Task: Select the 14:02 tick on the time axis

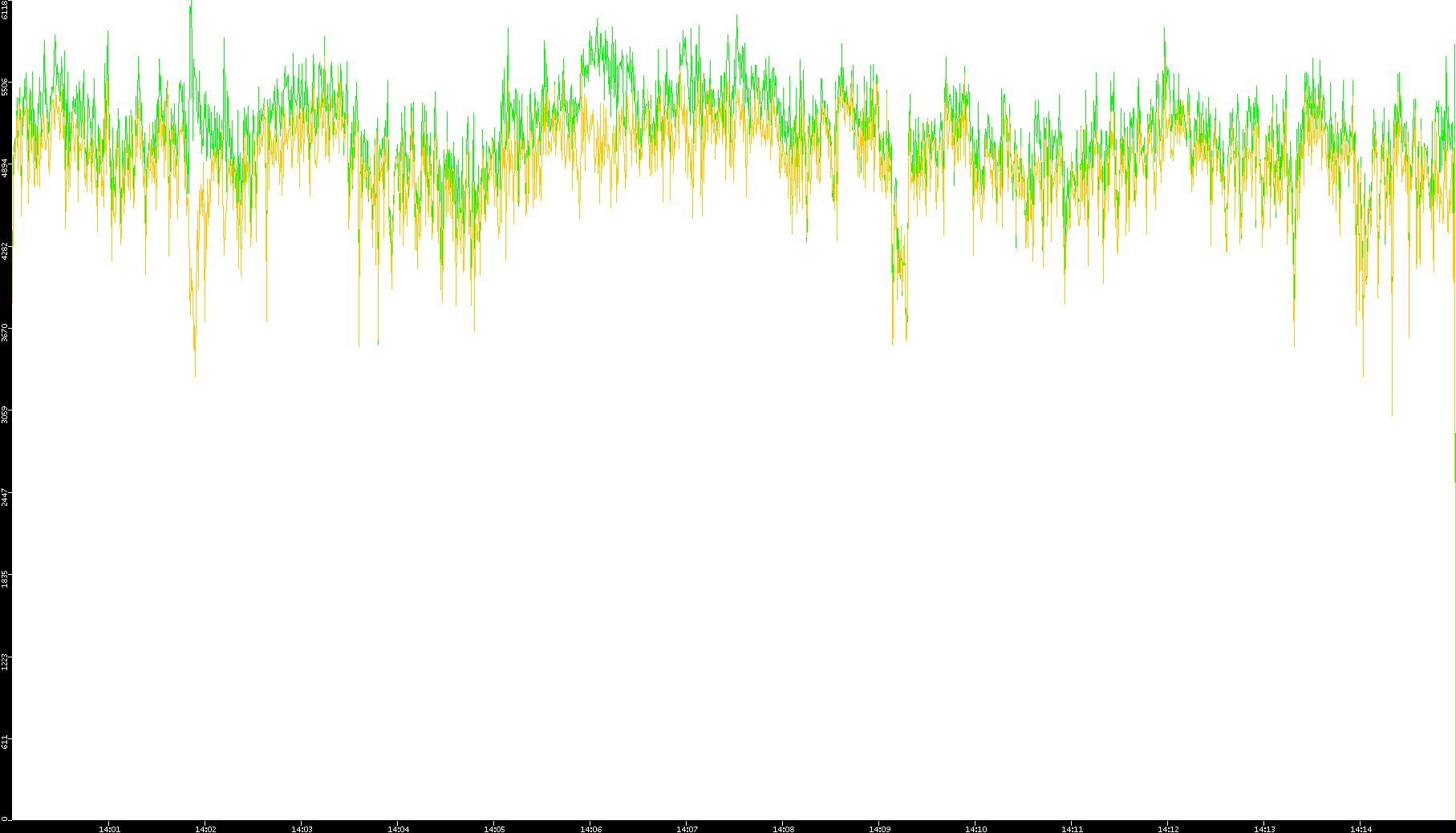Action: (x=205, y=829)
